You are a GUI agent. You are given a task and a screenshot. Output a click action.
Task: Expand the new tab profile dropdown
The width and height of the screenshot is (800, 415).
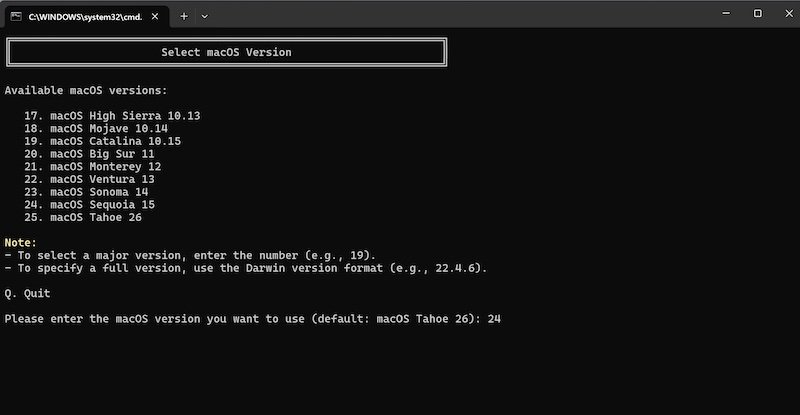[x=205, y=16]
